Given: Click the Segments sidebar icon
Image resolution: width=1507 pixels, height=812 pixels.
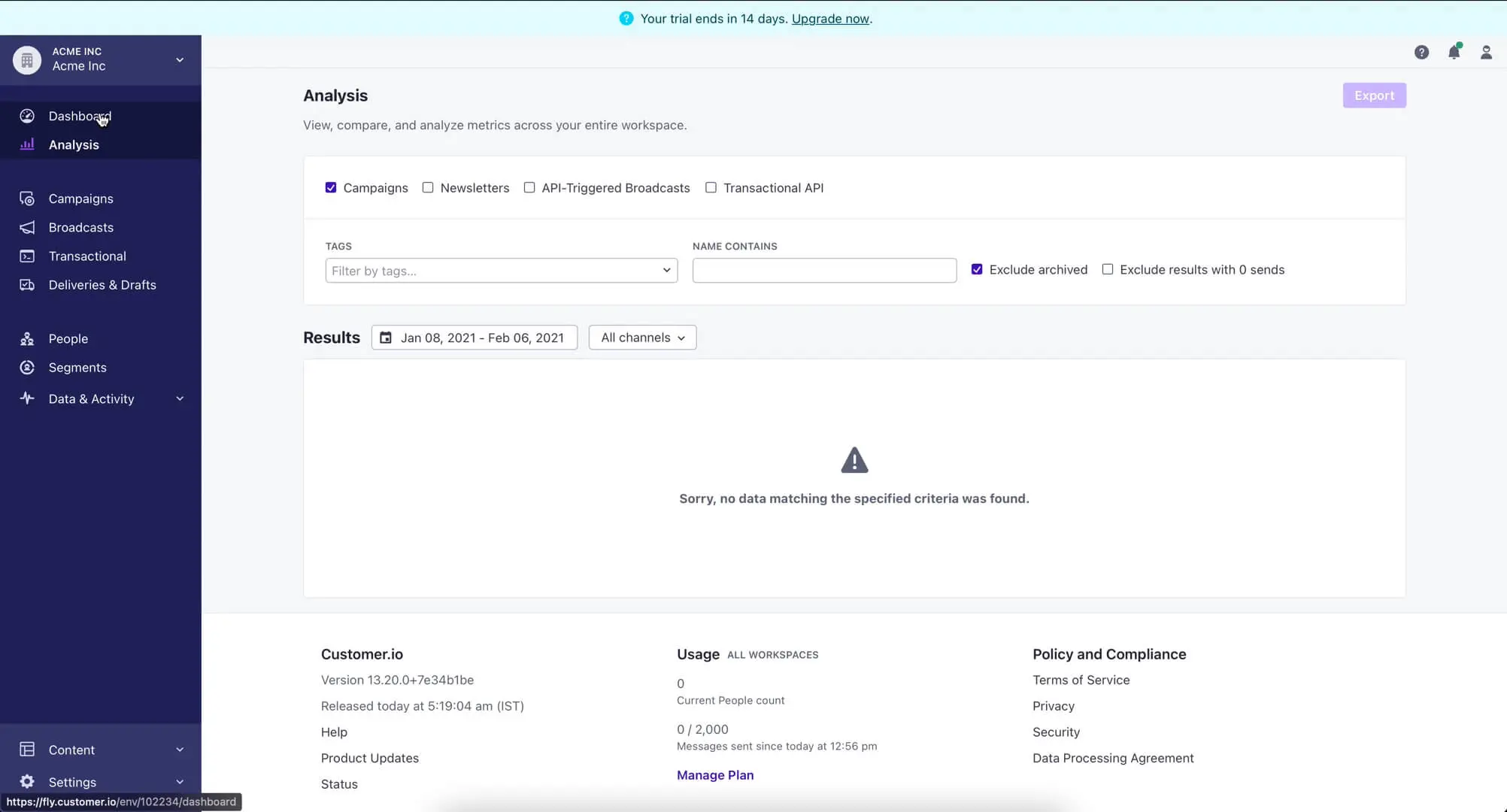Looking at the screenshot, I should point(27,367).
